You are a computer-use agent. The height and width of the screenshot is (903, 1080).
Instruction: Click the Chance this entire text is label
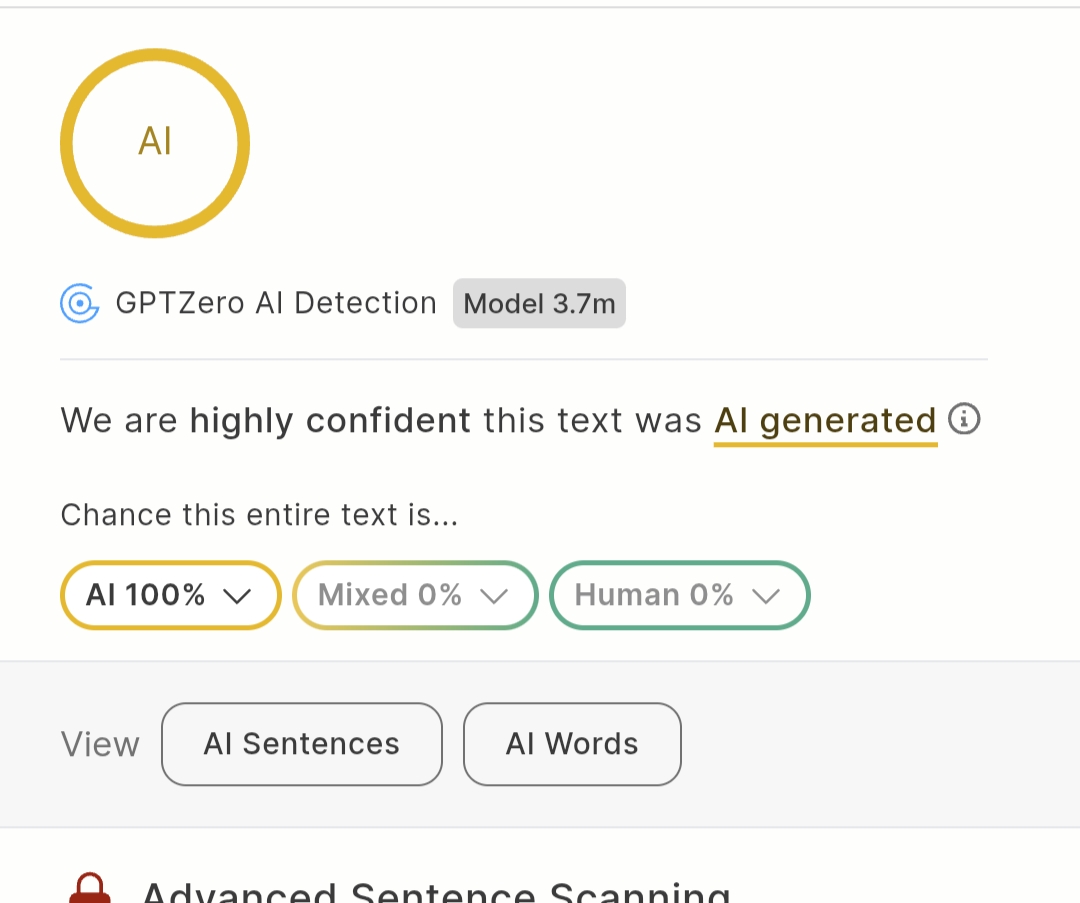tap(259, 515)
